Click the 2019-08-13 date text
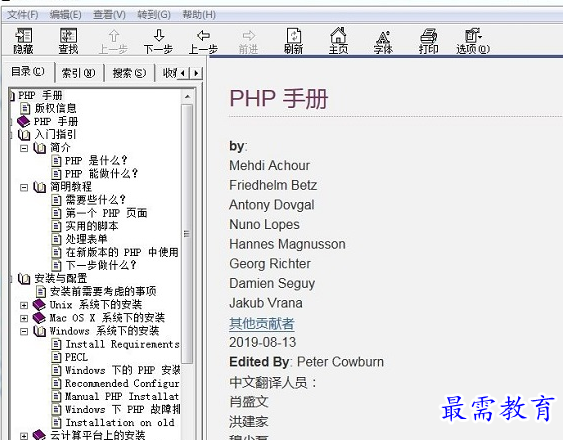Viewport: 563px width, 440px height. click(262, 342)
